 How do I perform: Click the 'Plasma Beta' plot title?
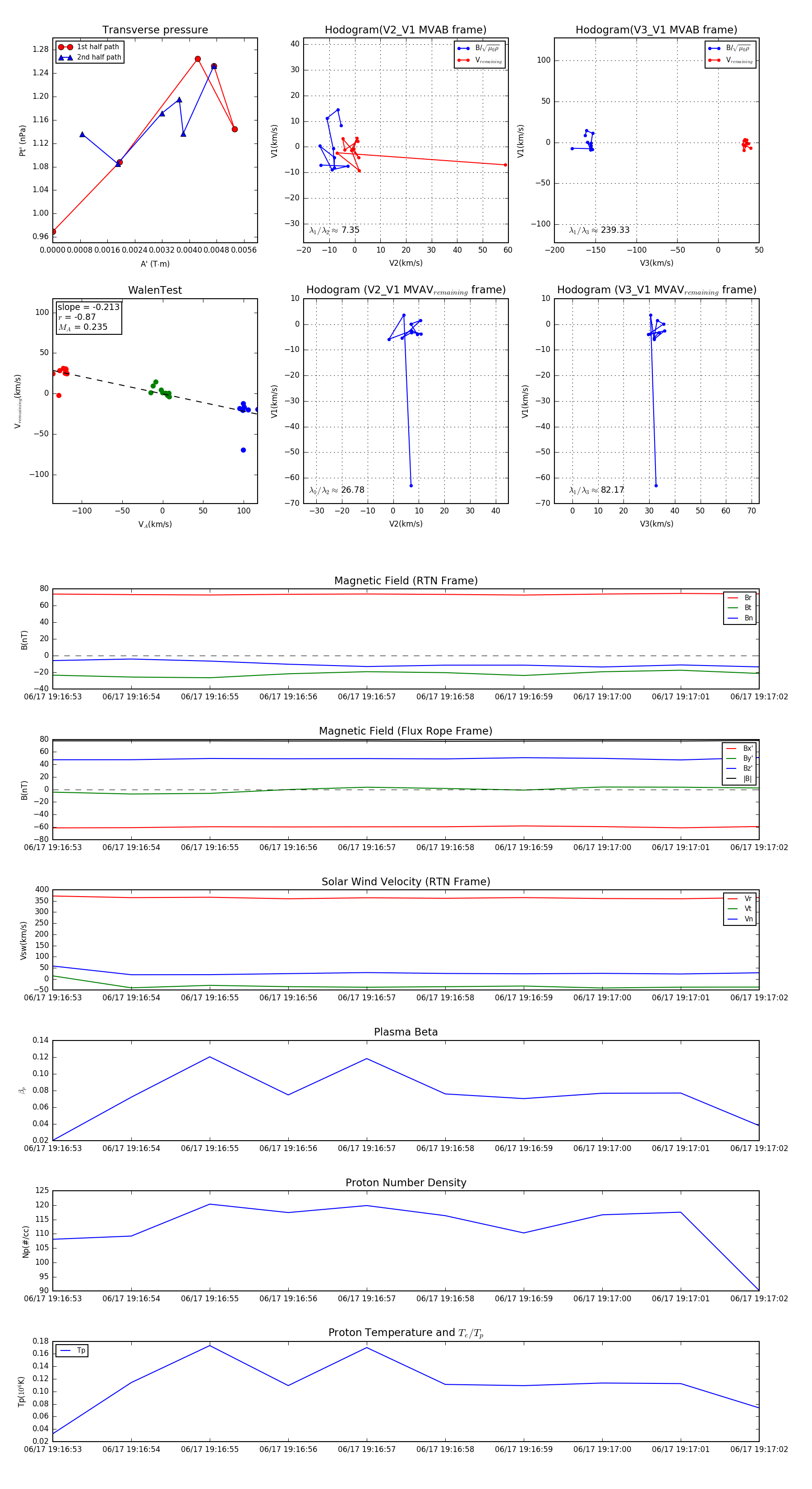tap(406, 1032)
